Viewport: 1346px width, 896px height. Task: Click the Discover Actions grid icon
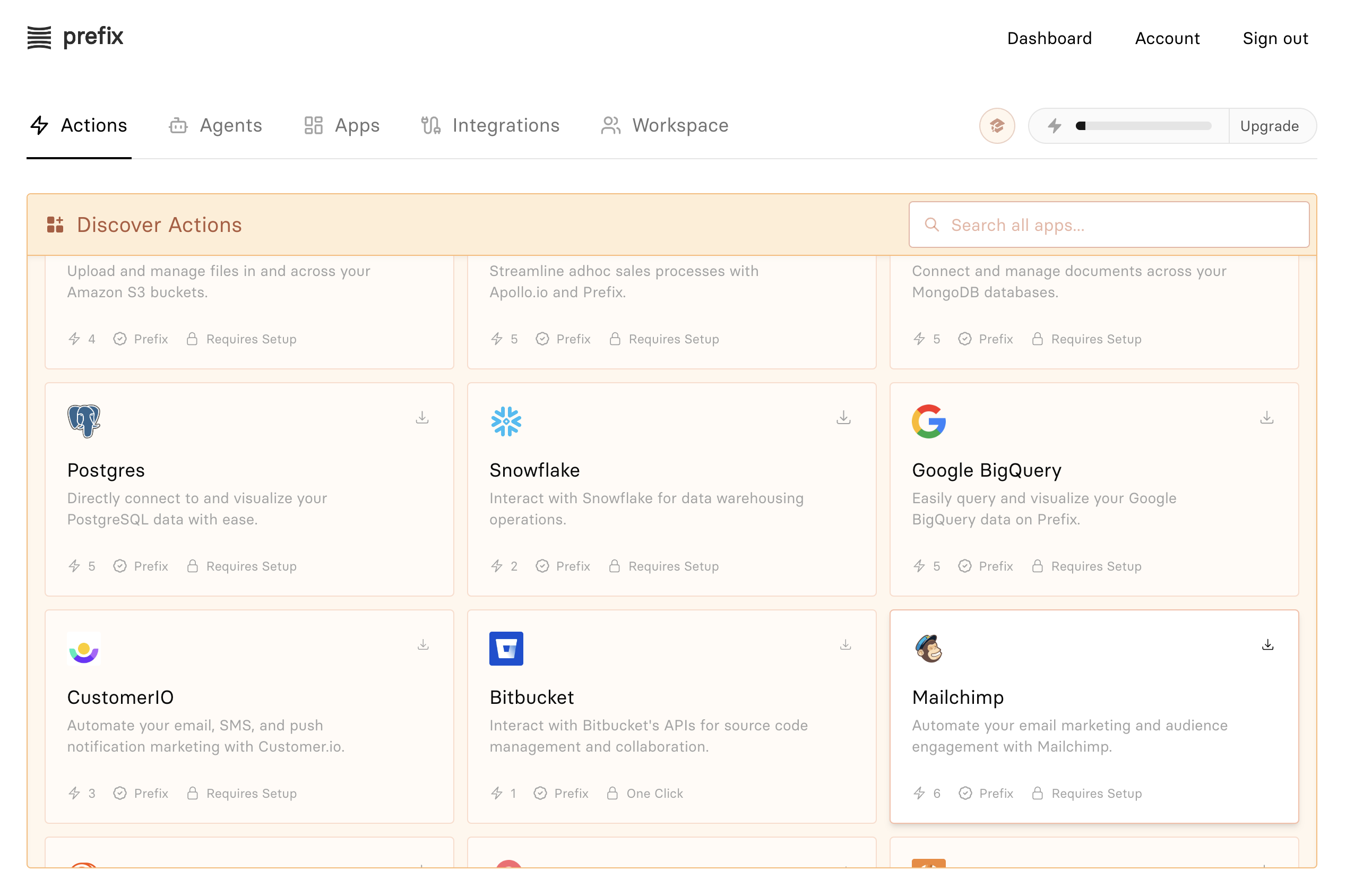tap(55, 225)
